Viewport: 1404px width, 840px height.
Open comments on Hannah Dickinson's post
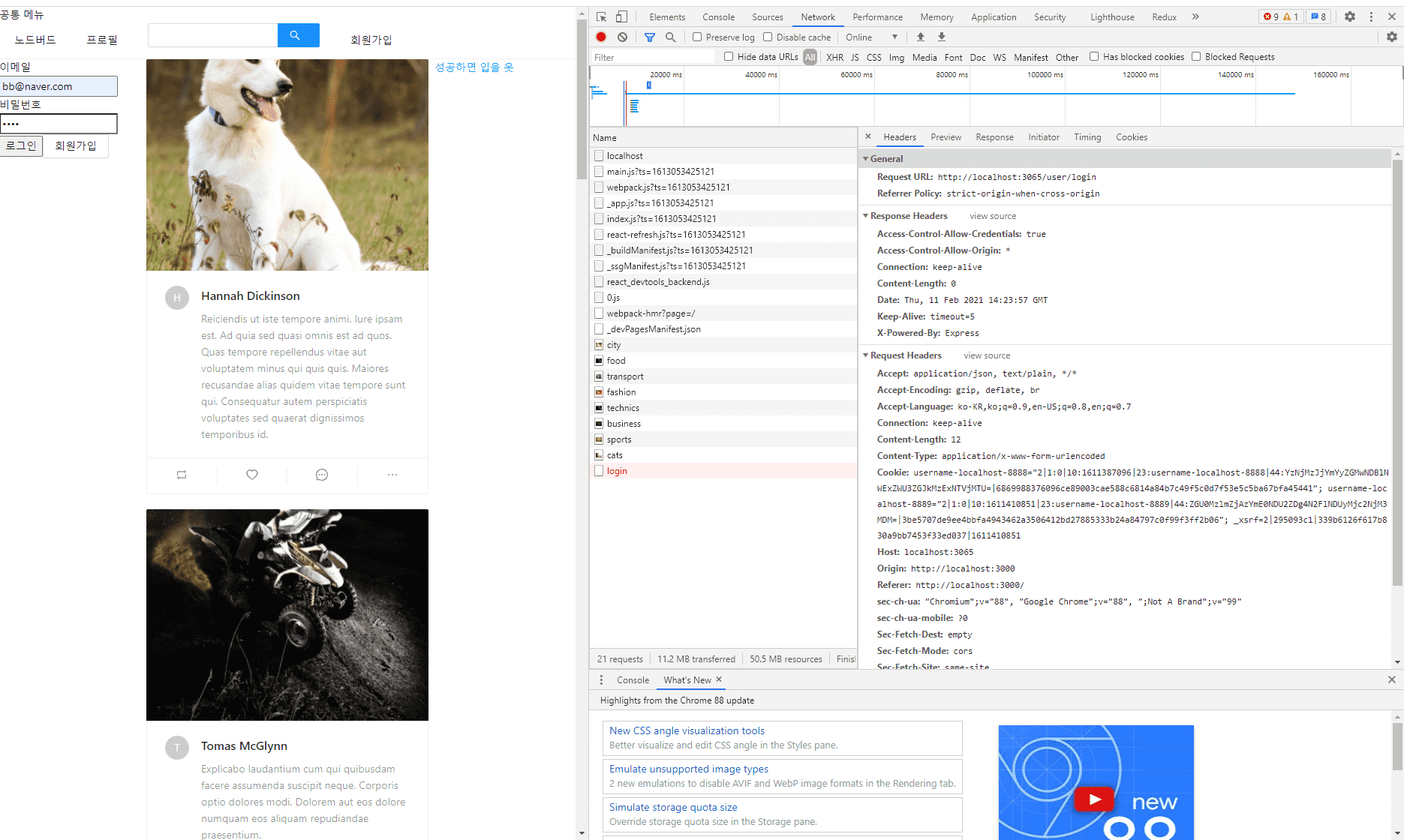(322, 475)
